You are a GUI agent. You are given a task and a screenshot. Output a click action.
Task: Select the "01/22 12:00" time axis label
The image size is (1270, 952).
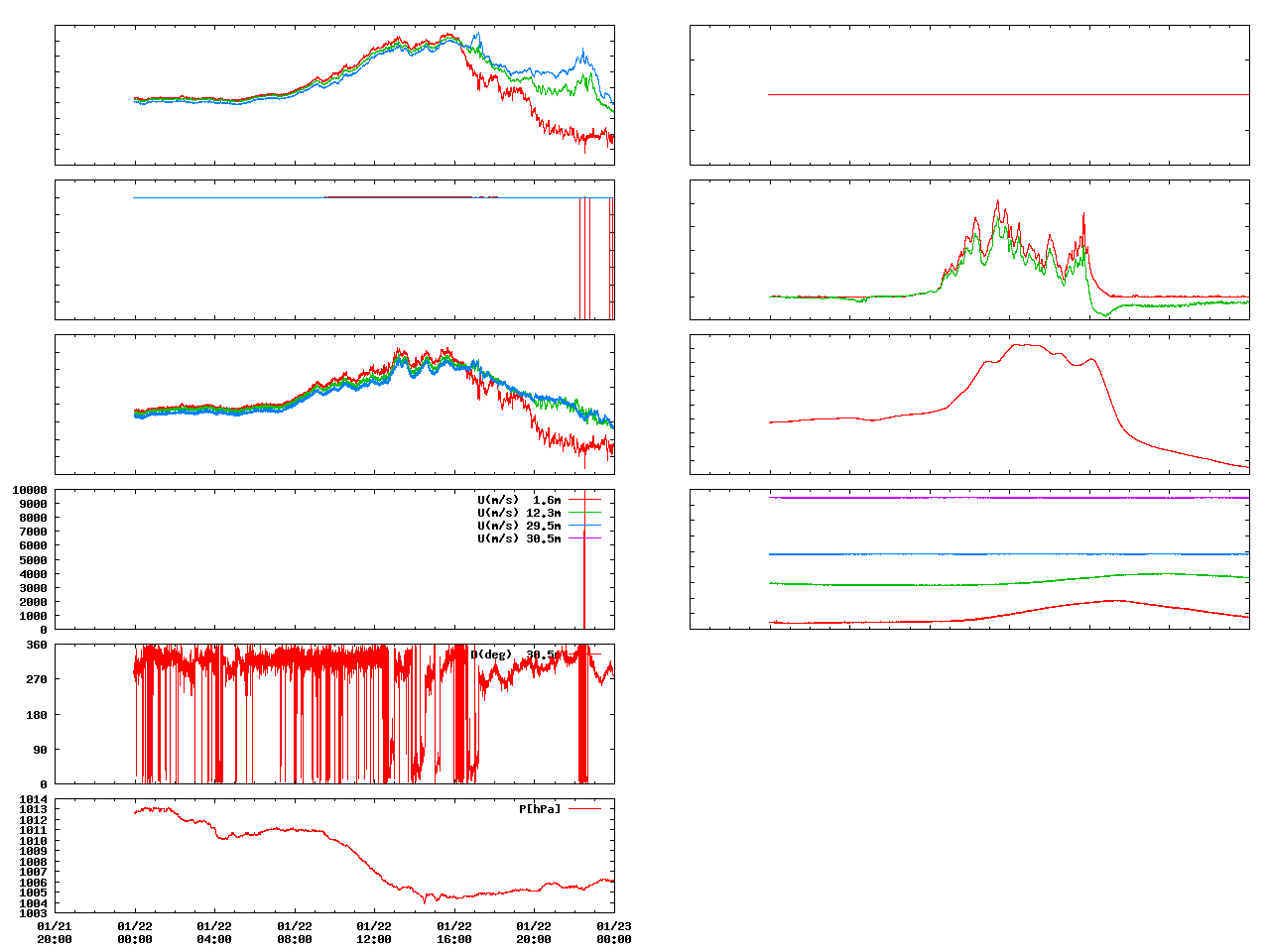(x=374, y=932)
